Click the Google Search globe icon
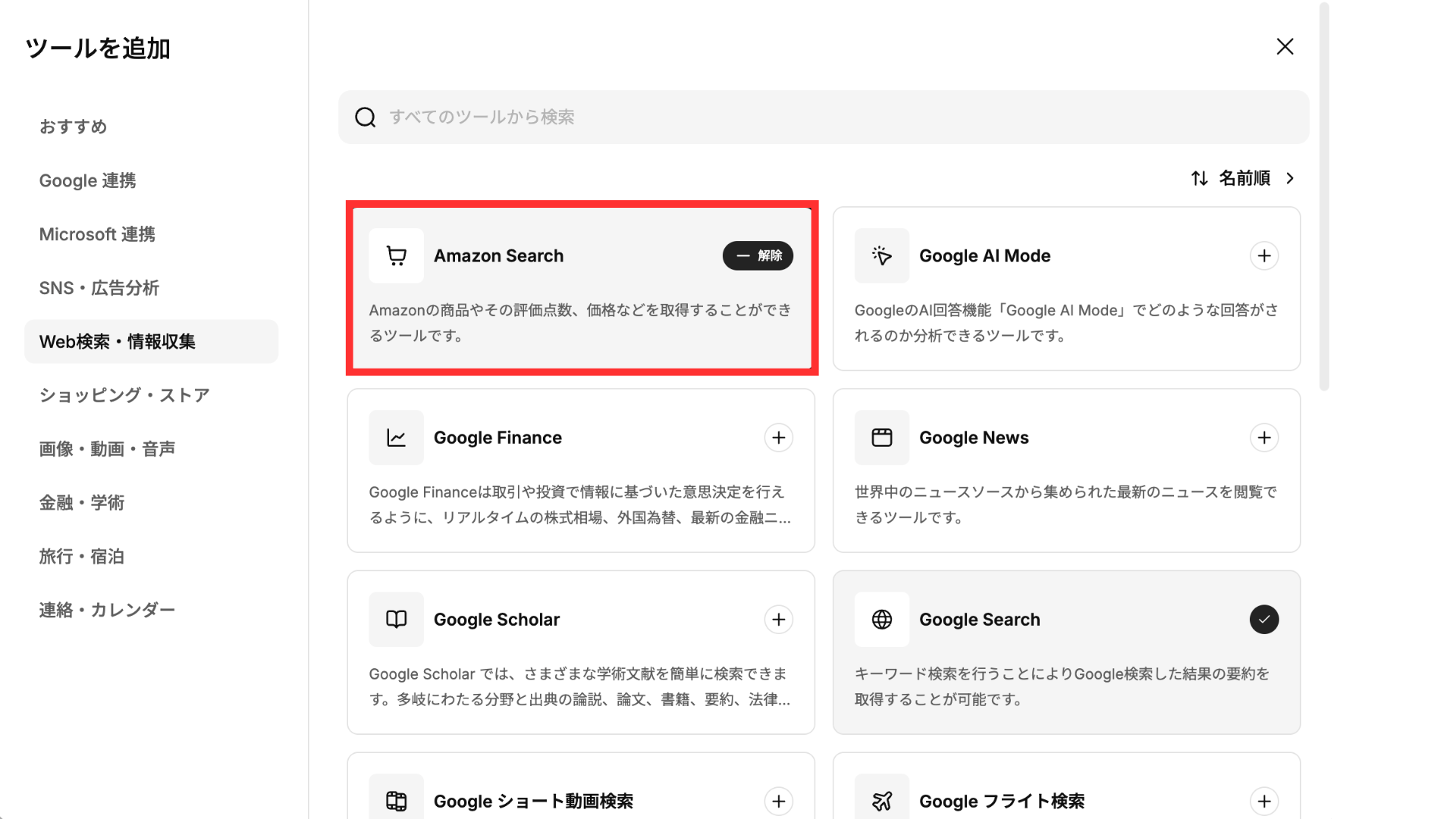This screenshot has height=819, width=1456. pyautogui.click(x=881, y=620)
